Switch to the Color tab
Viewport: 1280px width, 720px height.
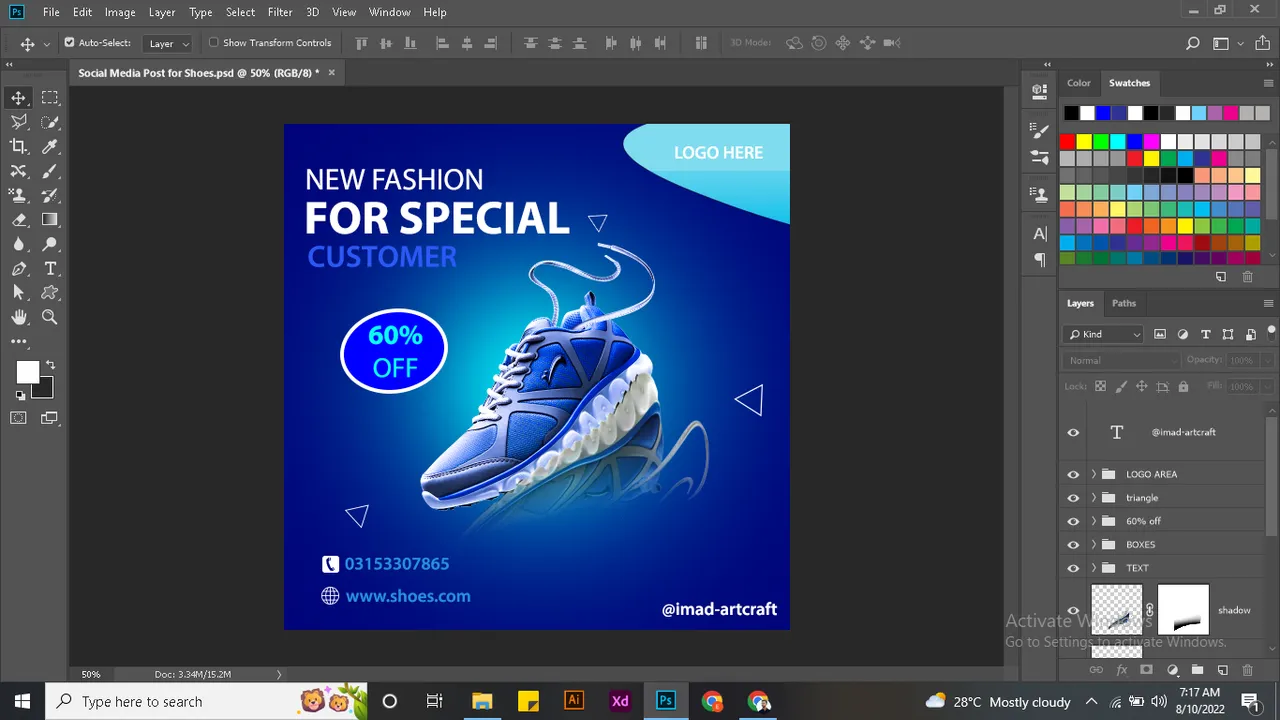click(x=1078, y=83)
